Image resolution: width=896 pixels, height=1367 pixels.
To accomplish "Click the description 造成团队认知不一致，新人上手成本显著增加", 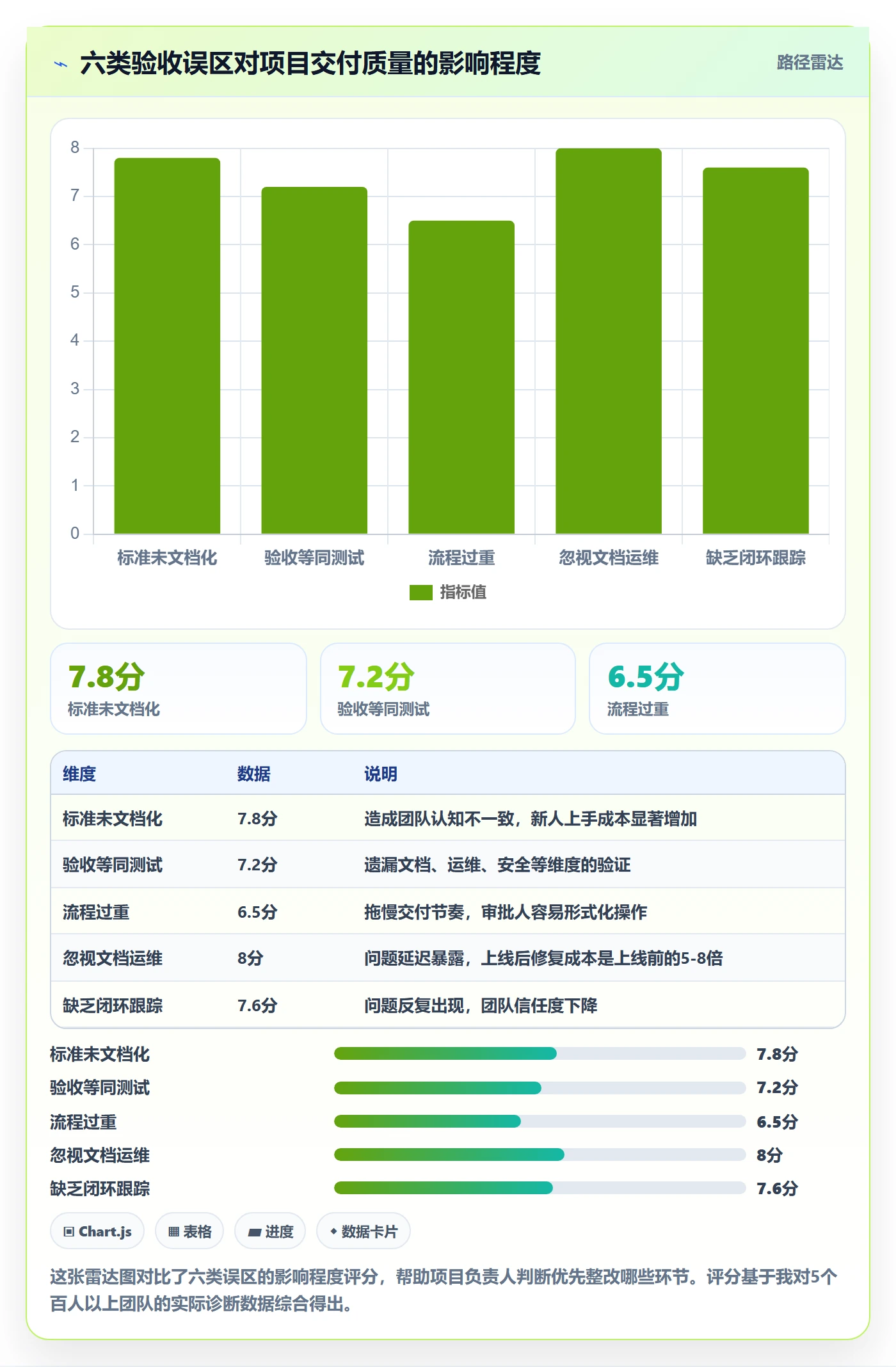I will coord(531,819).
